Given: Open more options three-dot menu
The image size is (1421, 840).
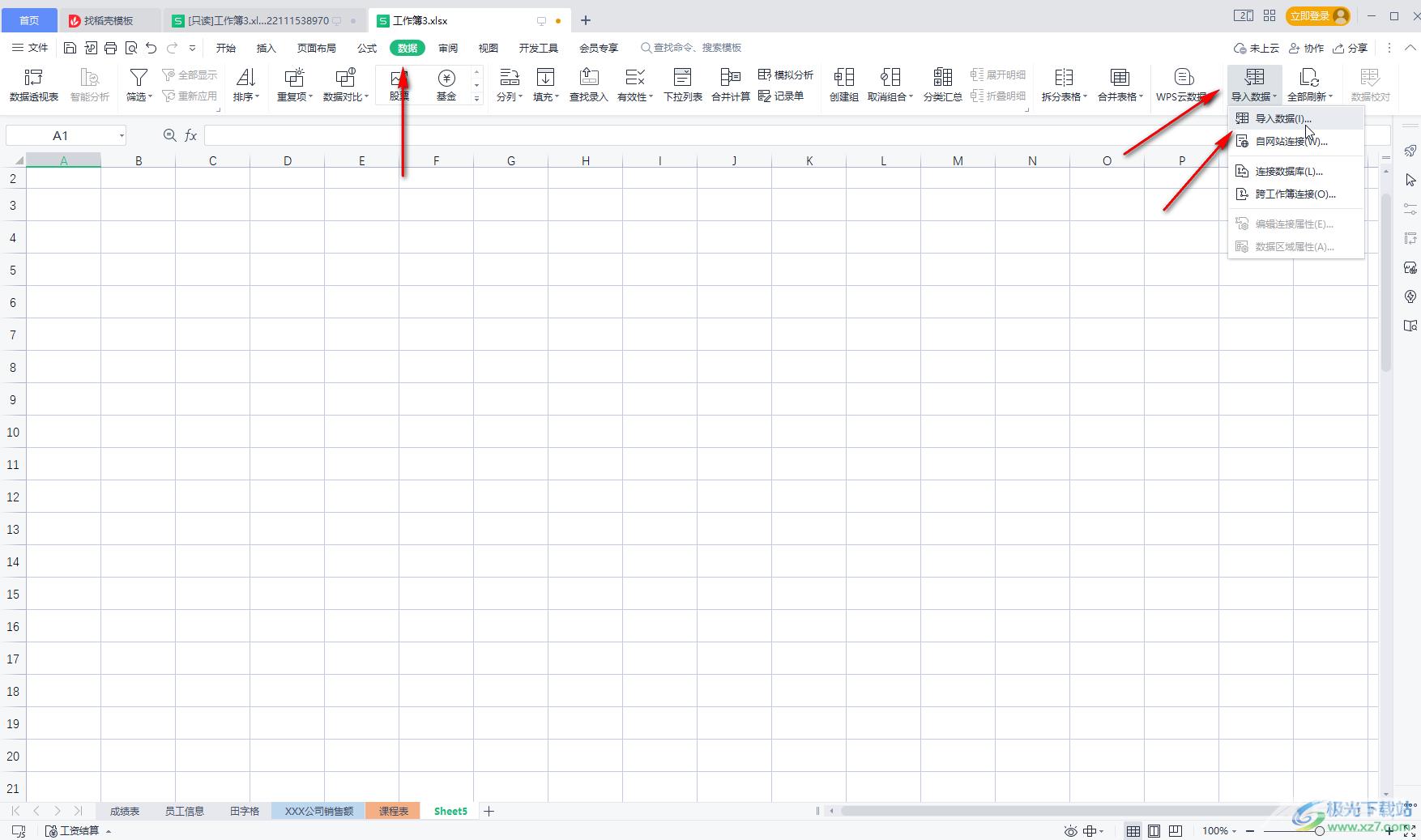Looking at the screenshot, I should (x=1389, y=48).
